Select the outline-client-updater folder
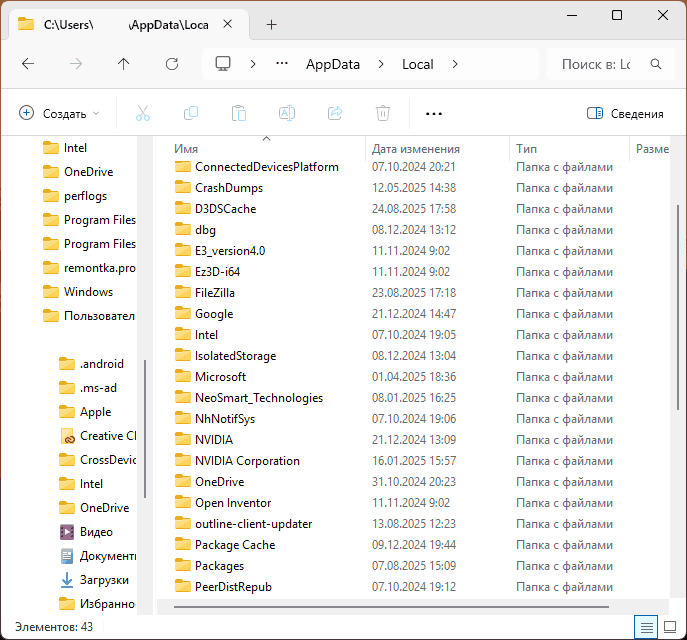 coord(243,524)
